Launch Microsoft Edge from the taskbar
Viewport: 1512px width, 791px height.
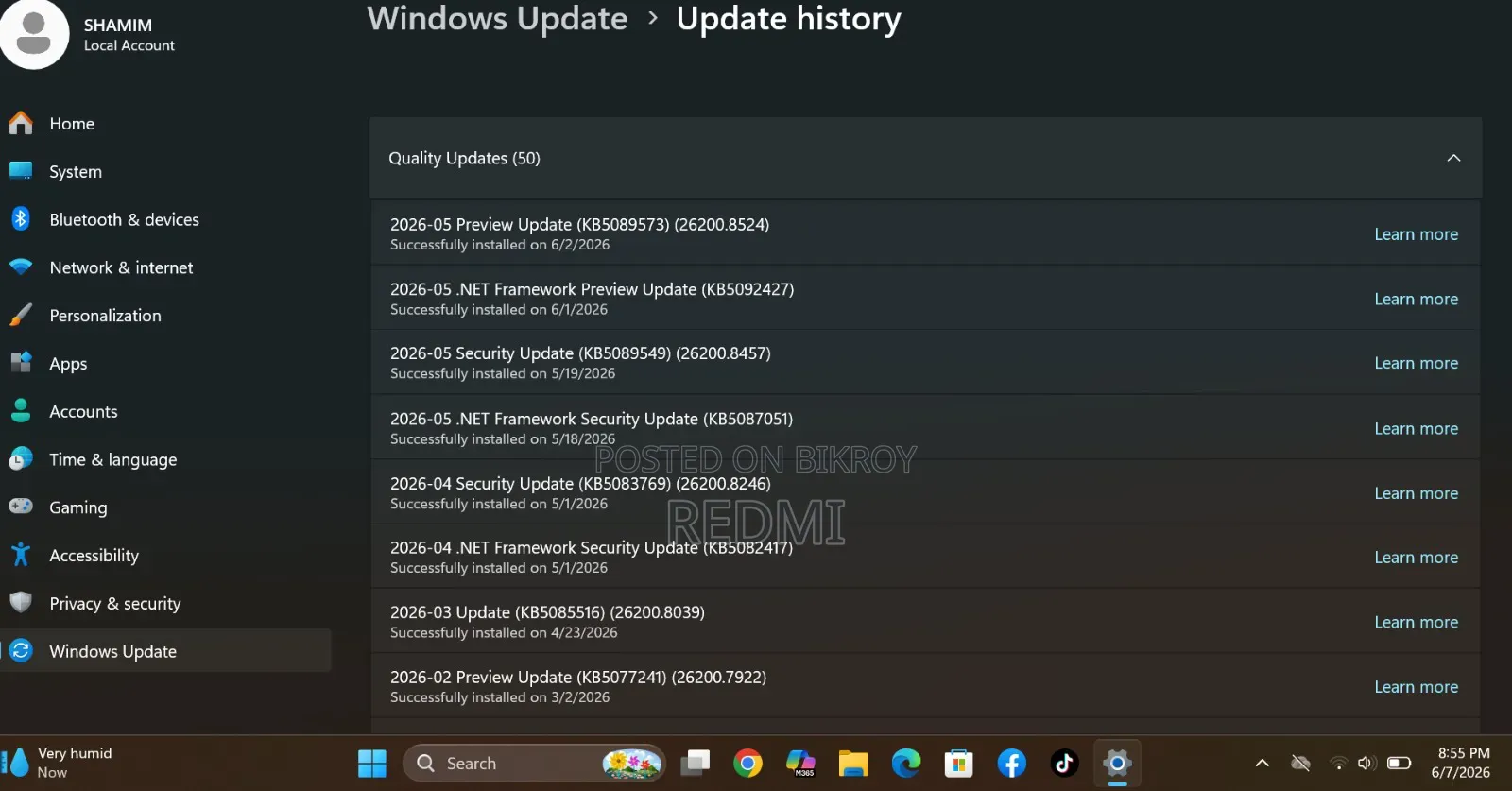tap(906, 764)
